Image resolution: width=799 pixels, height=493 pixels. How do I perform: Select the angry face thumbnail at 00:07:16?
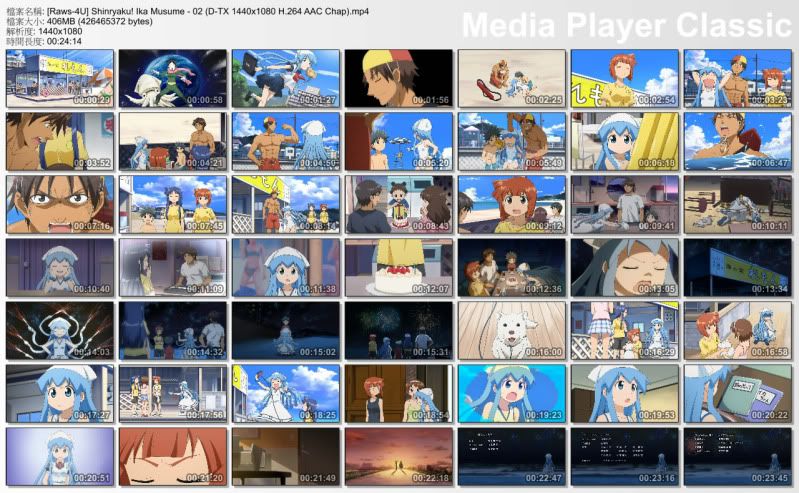(x=60, y=204)
